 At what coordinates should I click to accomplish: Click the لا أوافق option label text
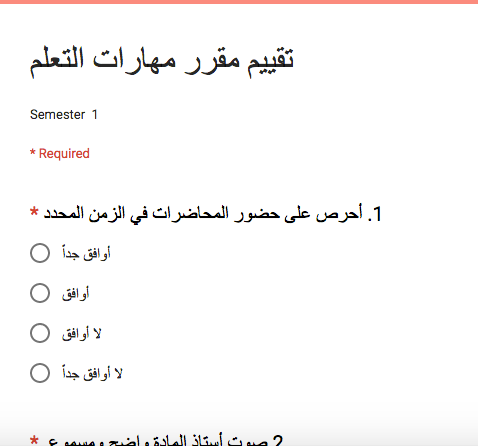click(x=82, y=333)
